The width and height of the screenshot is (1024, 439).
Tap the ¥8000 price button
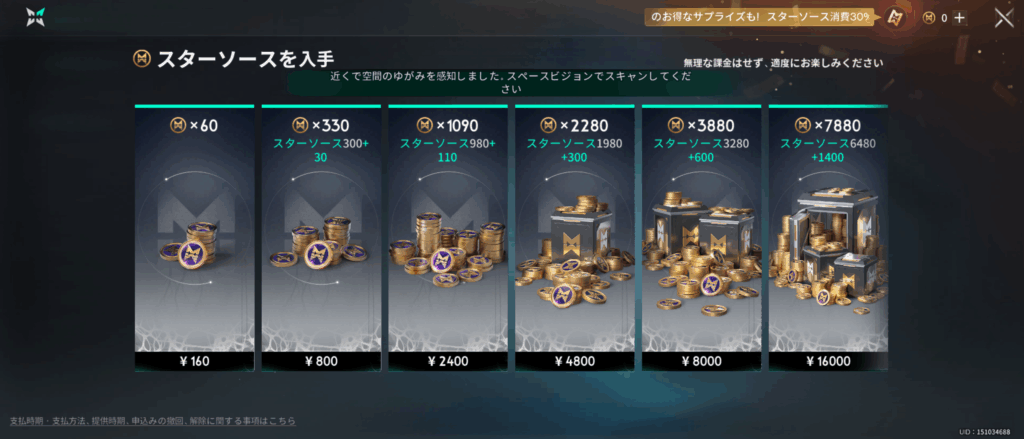coord(701,361)
